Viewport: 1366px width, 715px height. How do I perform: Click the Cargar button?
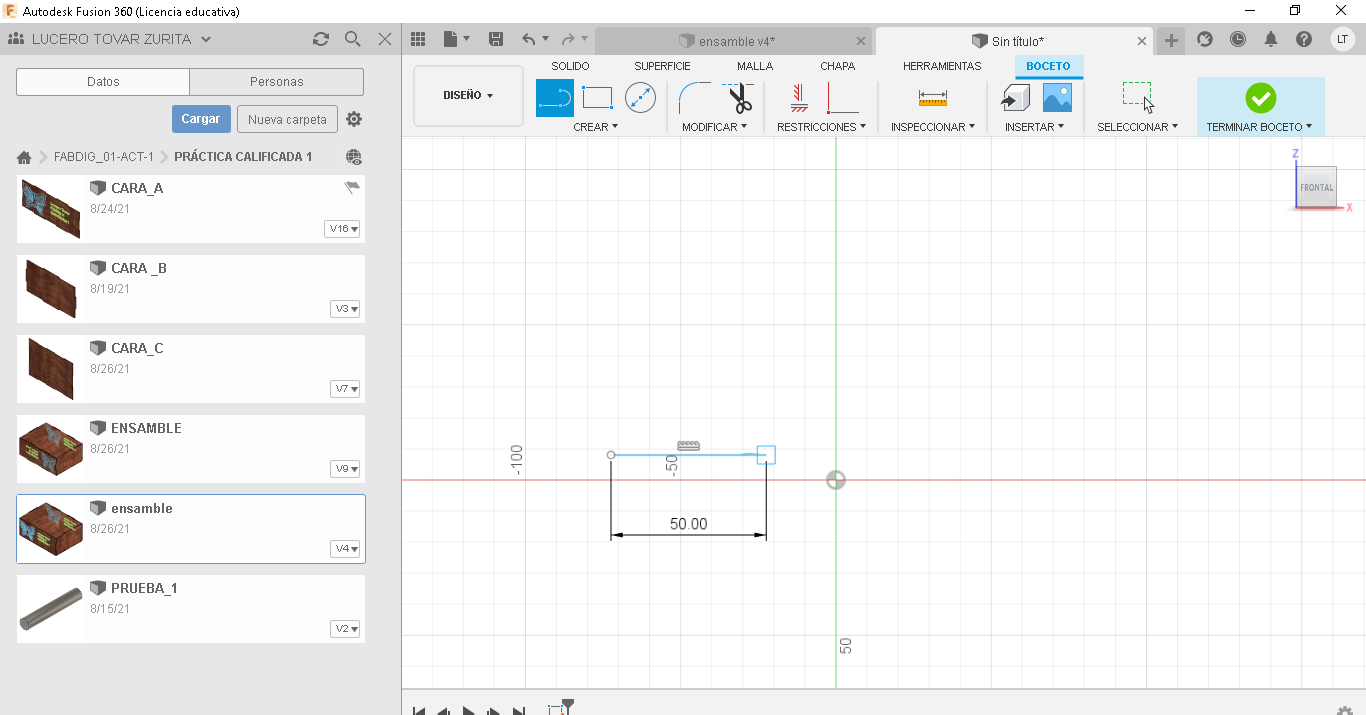(x=201, y=119)
